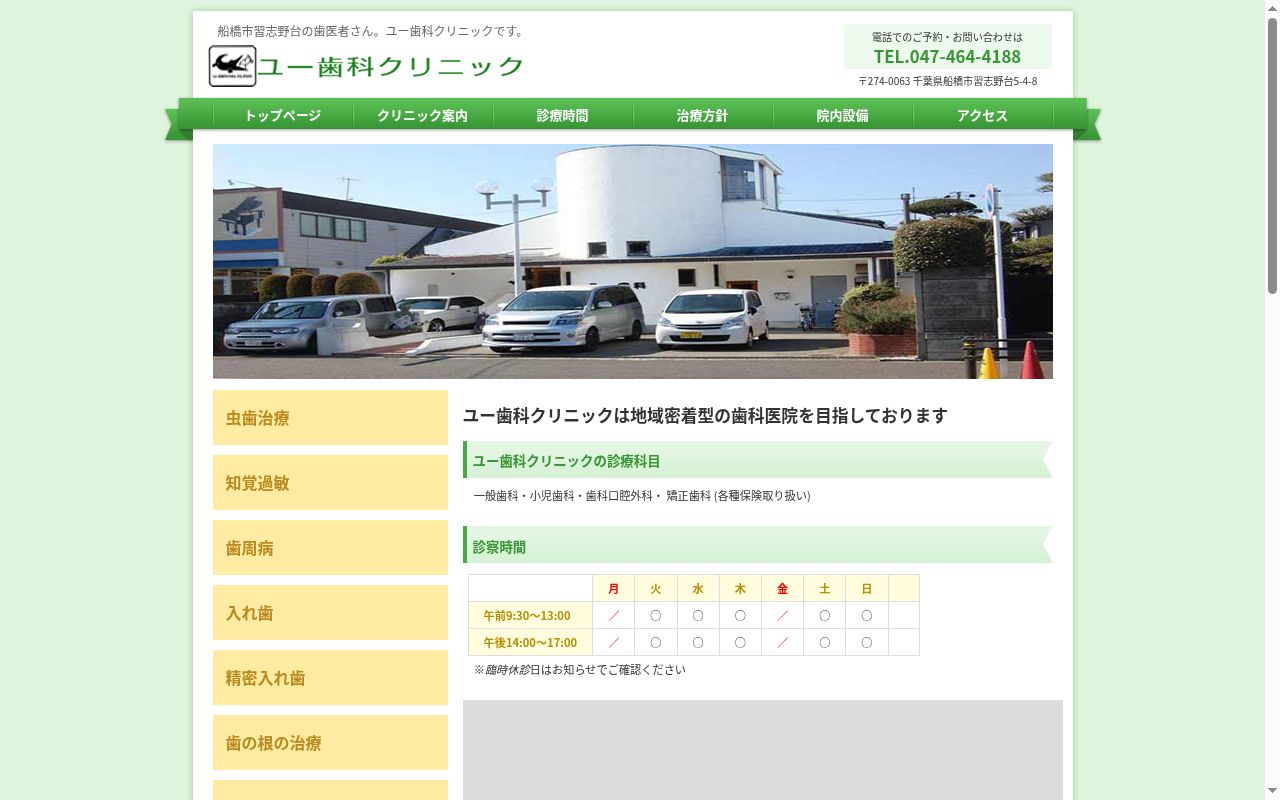The width and height of the screenshot is (1280, 800).
Task: Click the 診察時間 section heading
Action: click(758, 546)
